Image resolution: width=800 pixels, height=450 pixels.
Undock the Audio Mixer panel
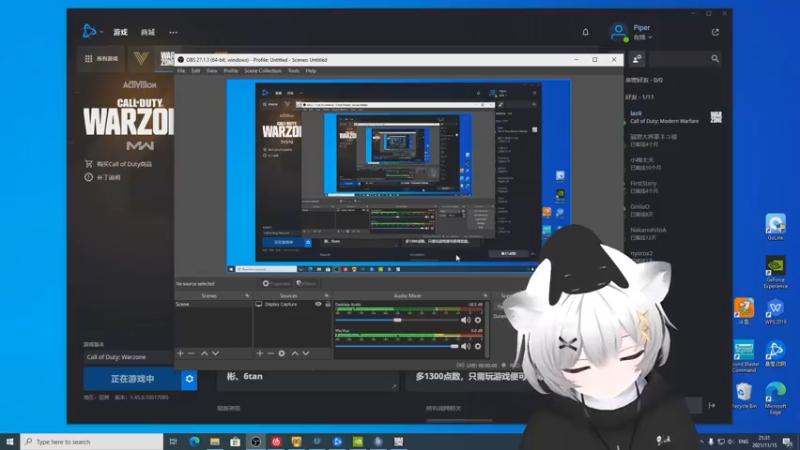[x=485, y=295]
